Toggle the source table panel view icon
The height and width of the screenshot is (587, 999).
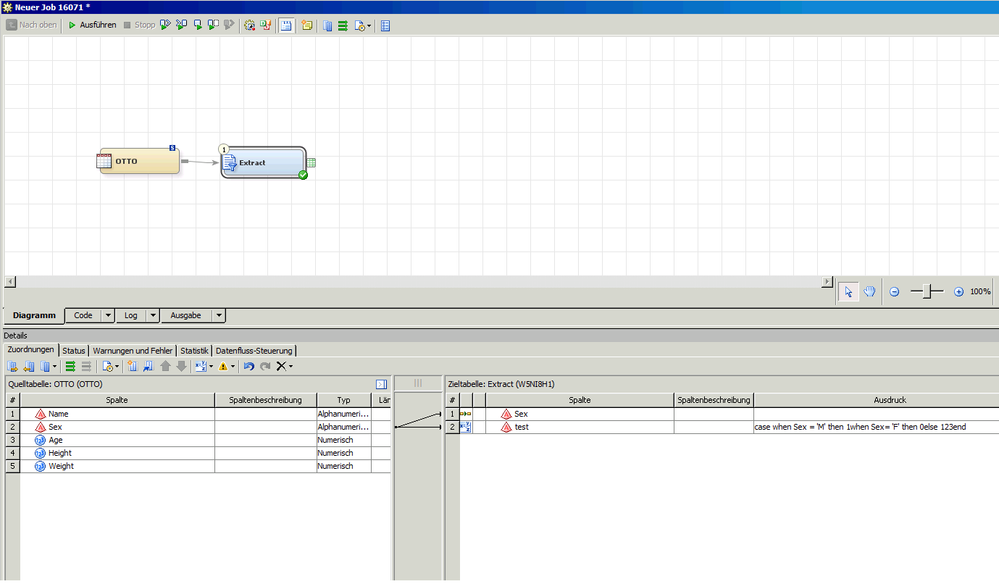pos(381,384)
